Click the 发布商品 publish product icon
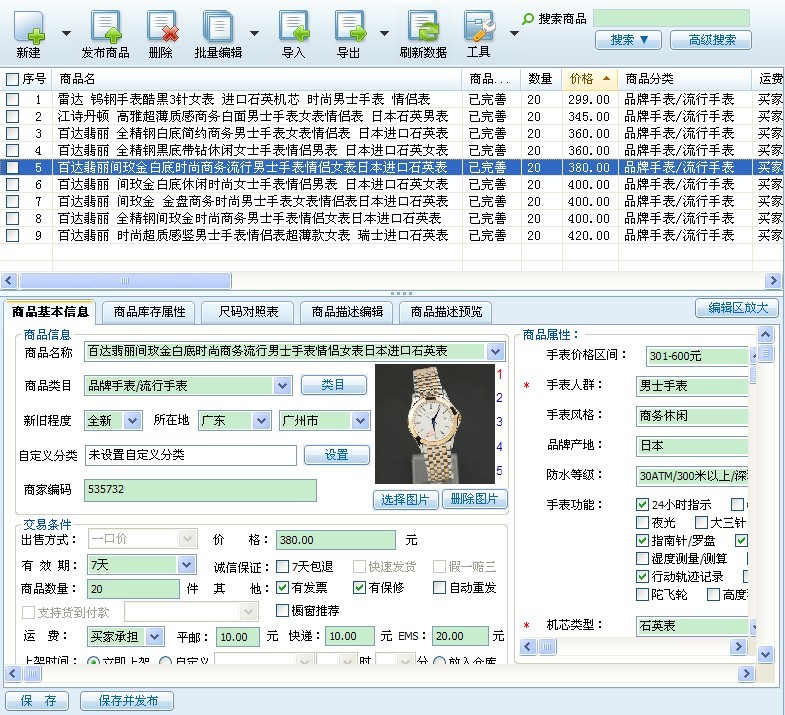Viewport: 785px width, 715px height. pyautogui.click(x=105, y=27)
